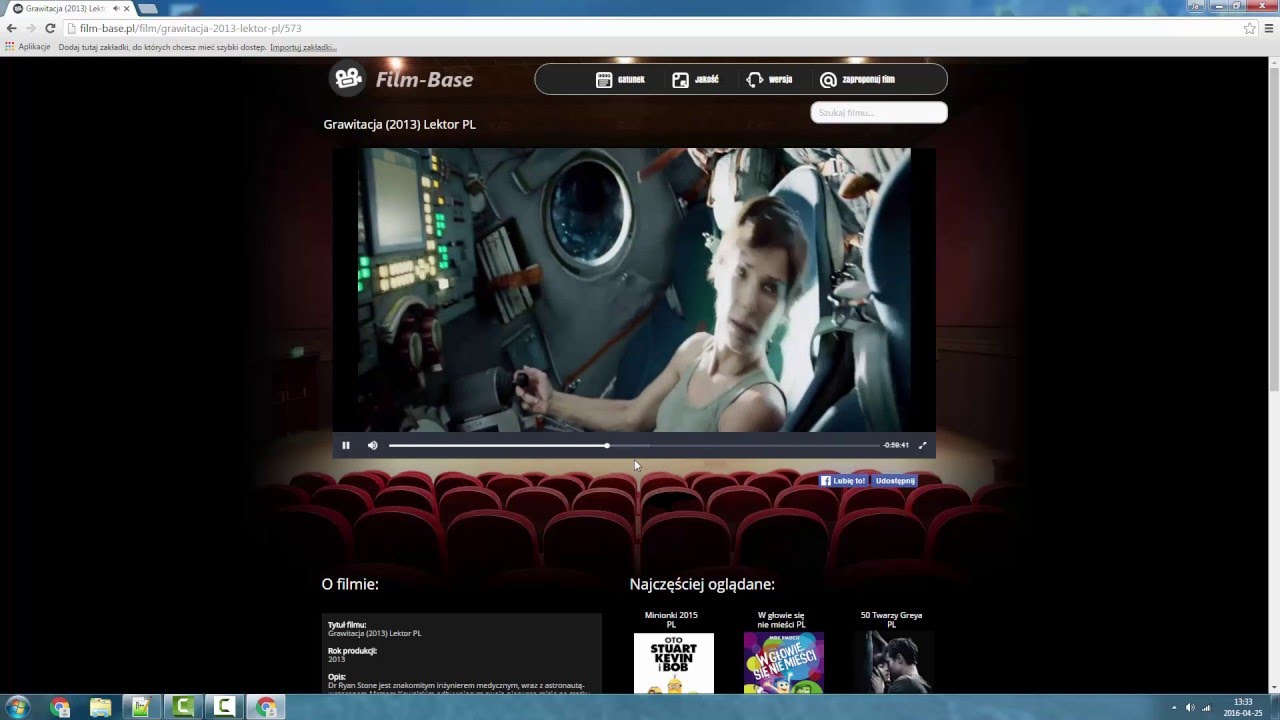Open the network status tray icon
This screenshot has height=720, width=1280.
click(x=1206, y=707)
